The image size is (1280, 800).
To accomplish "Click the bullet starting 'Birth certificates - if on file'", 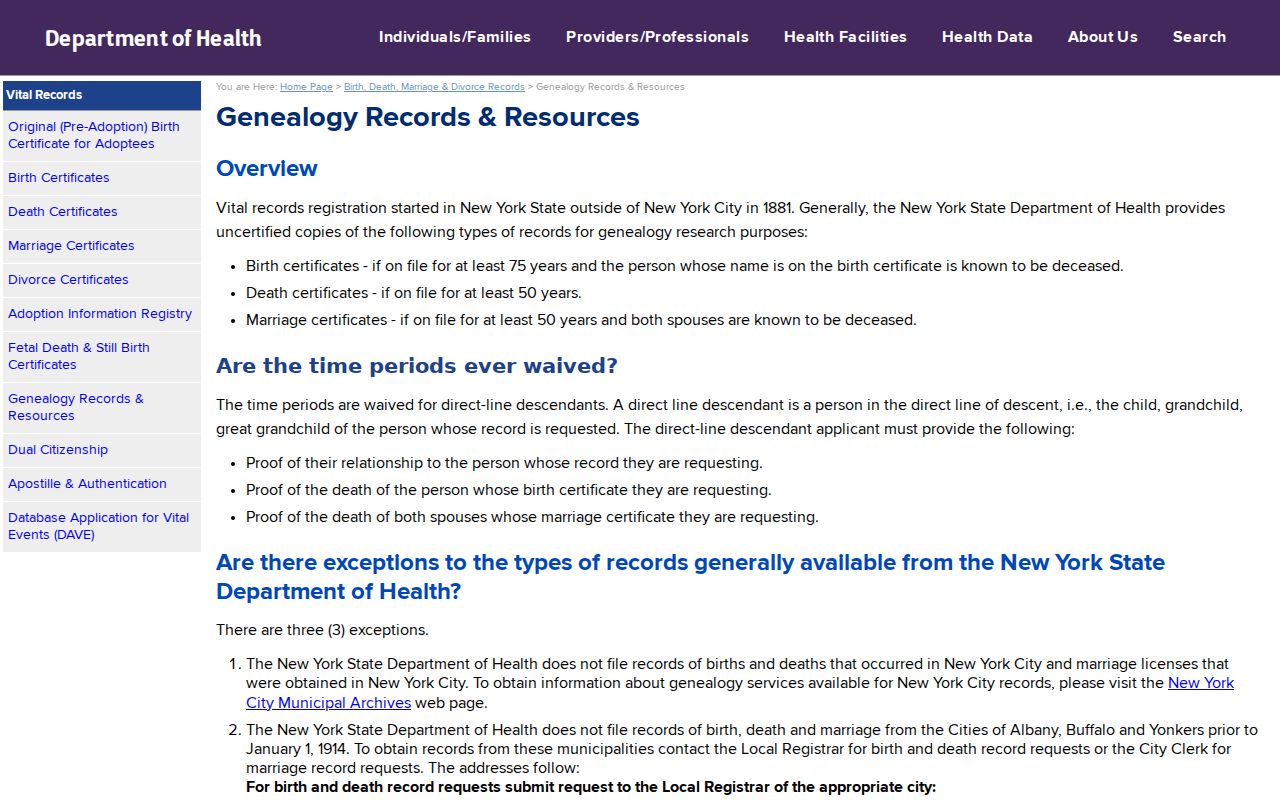I will tap(685, 266).
